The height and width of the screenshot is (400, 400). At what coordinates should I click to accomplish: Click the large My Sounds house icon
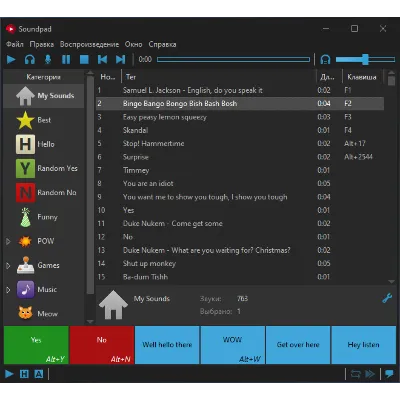pyautogui.click(x=113, y=305)
